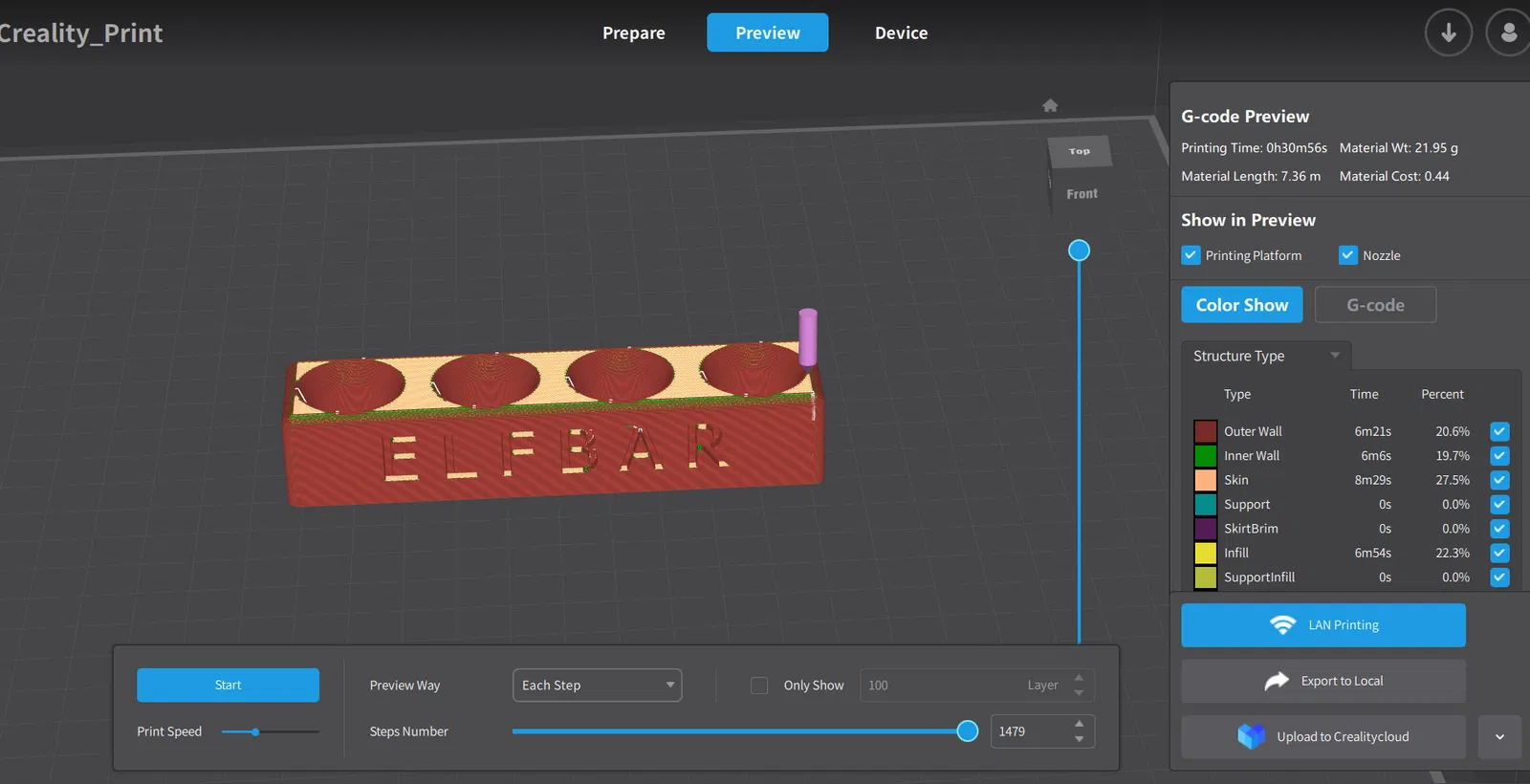The image size is (1530, 784).
Task: Expand upload options chevron beside Crealitycloud
Action: tap(1499, 737)
